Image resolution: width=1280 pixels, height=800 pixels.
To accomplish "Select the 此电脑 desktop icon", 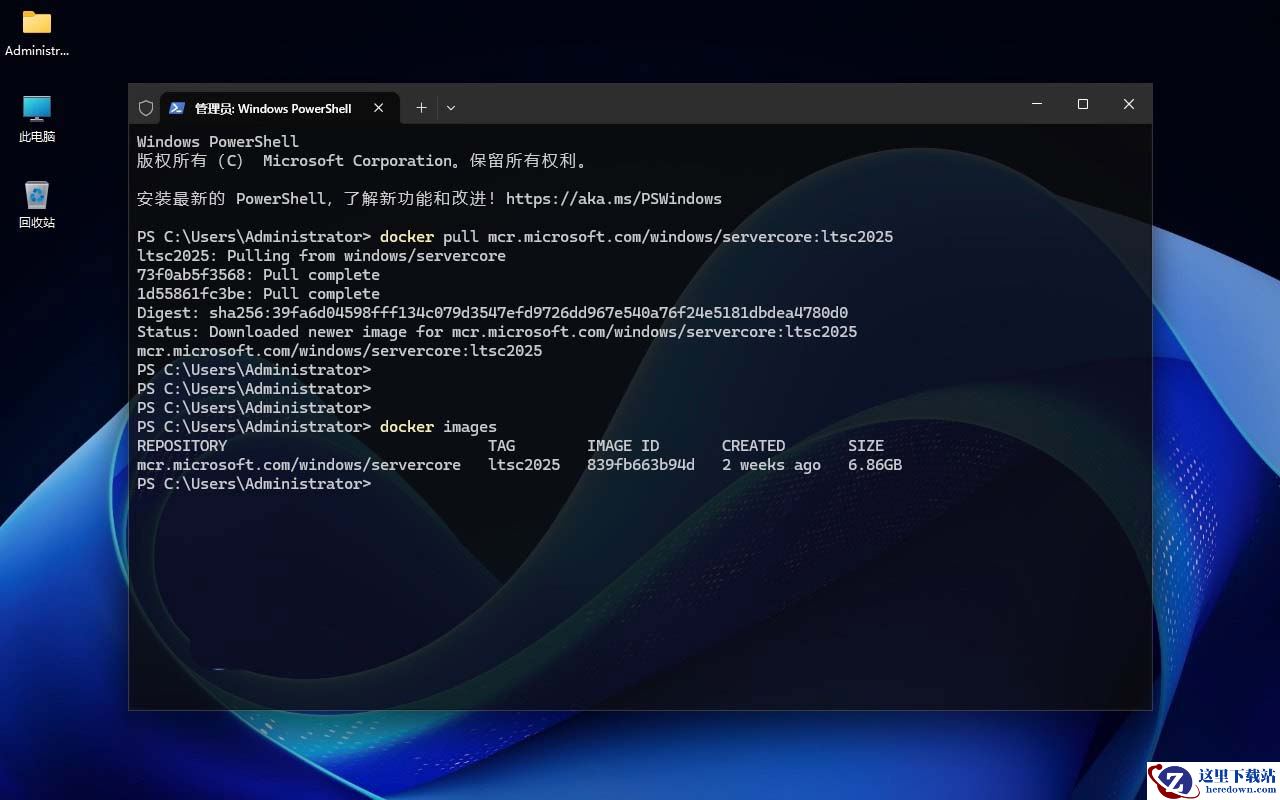I will tap(37, 119).
